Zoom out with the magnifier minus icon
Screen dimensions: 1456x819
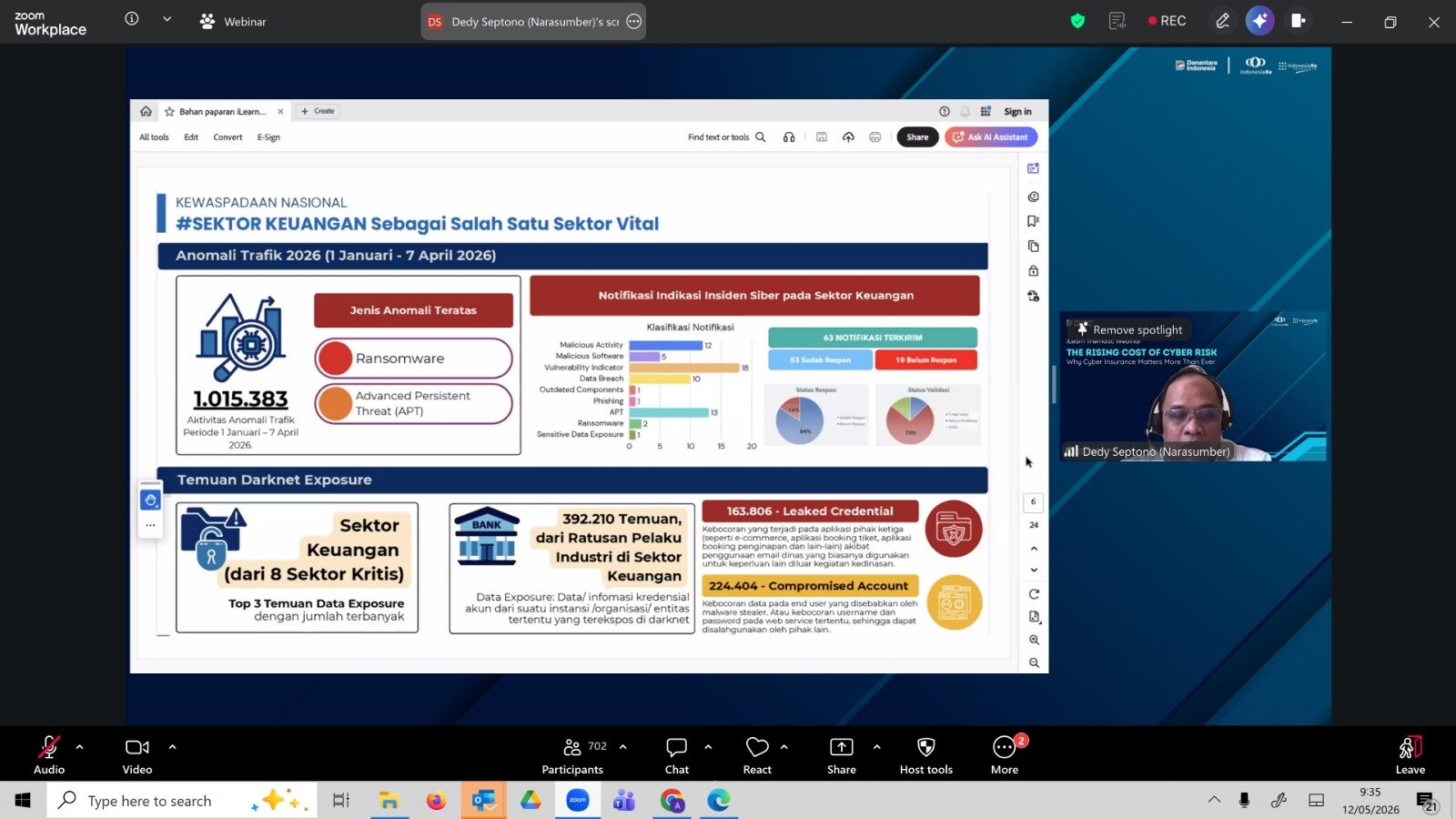1034,662
